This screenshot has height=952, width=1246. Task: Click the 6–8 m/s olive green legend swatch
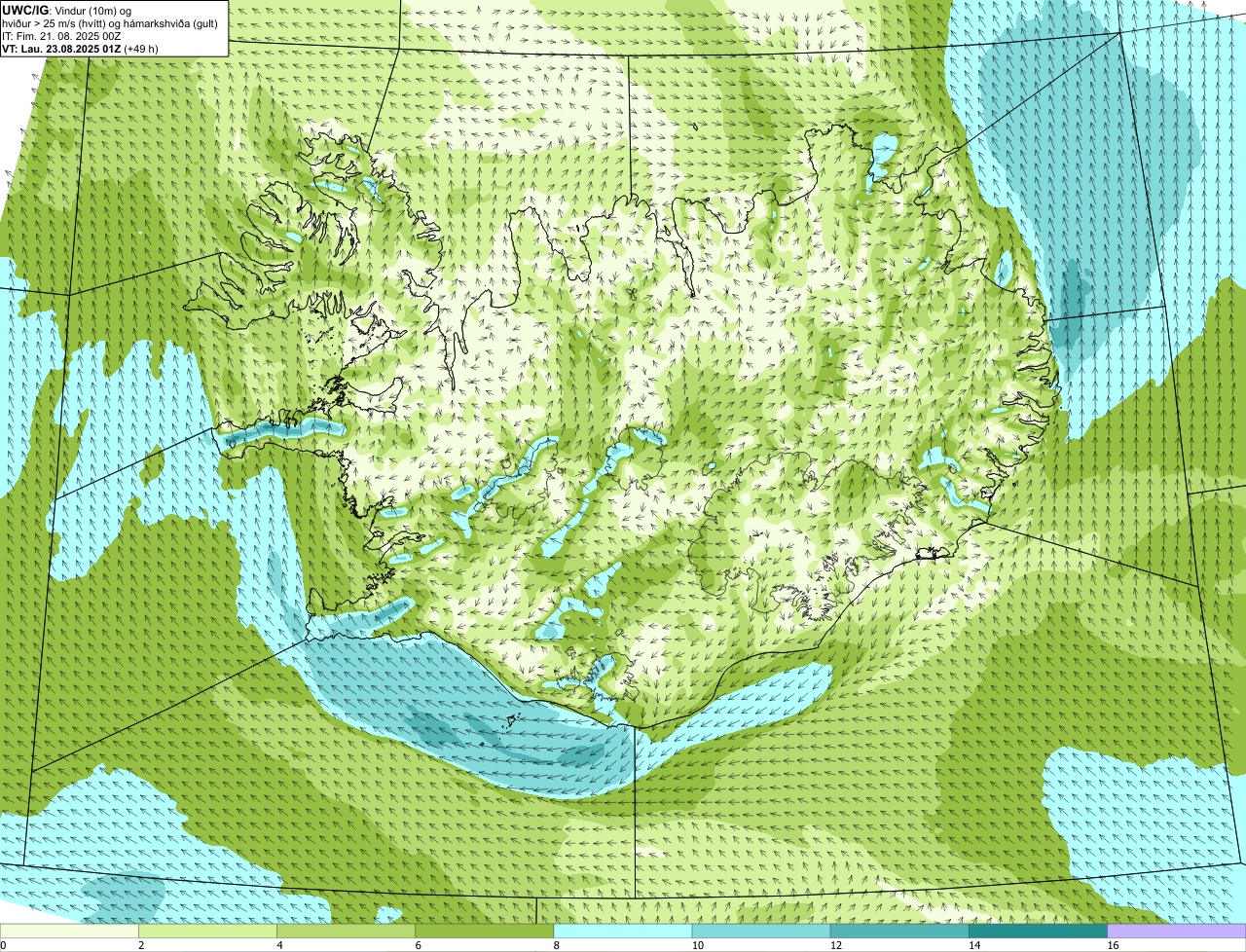pos(485,931)
